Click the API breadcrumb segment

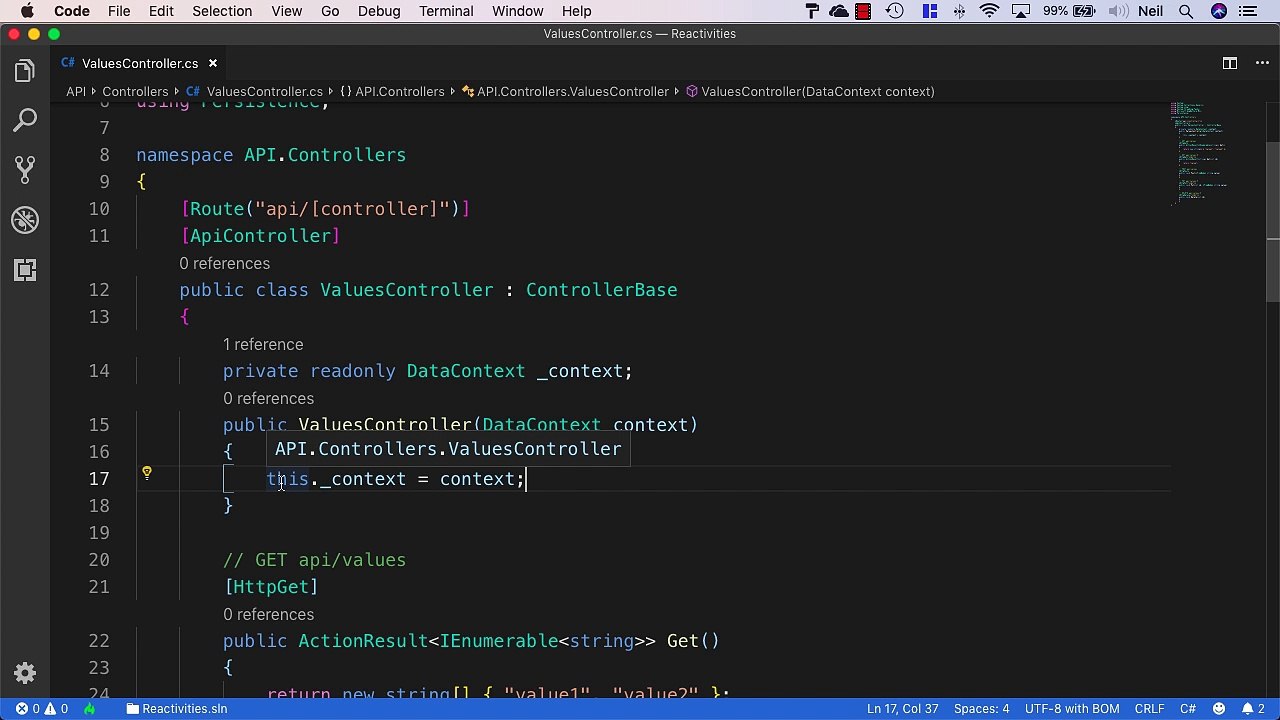coord(76,91)
